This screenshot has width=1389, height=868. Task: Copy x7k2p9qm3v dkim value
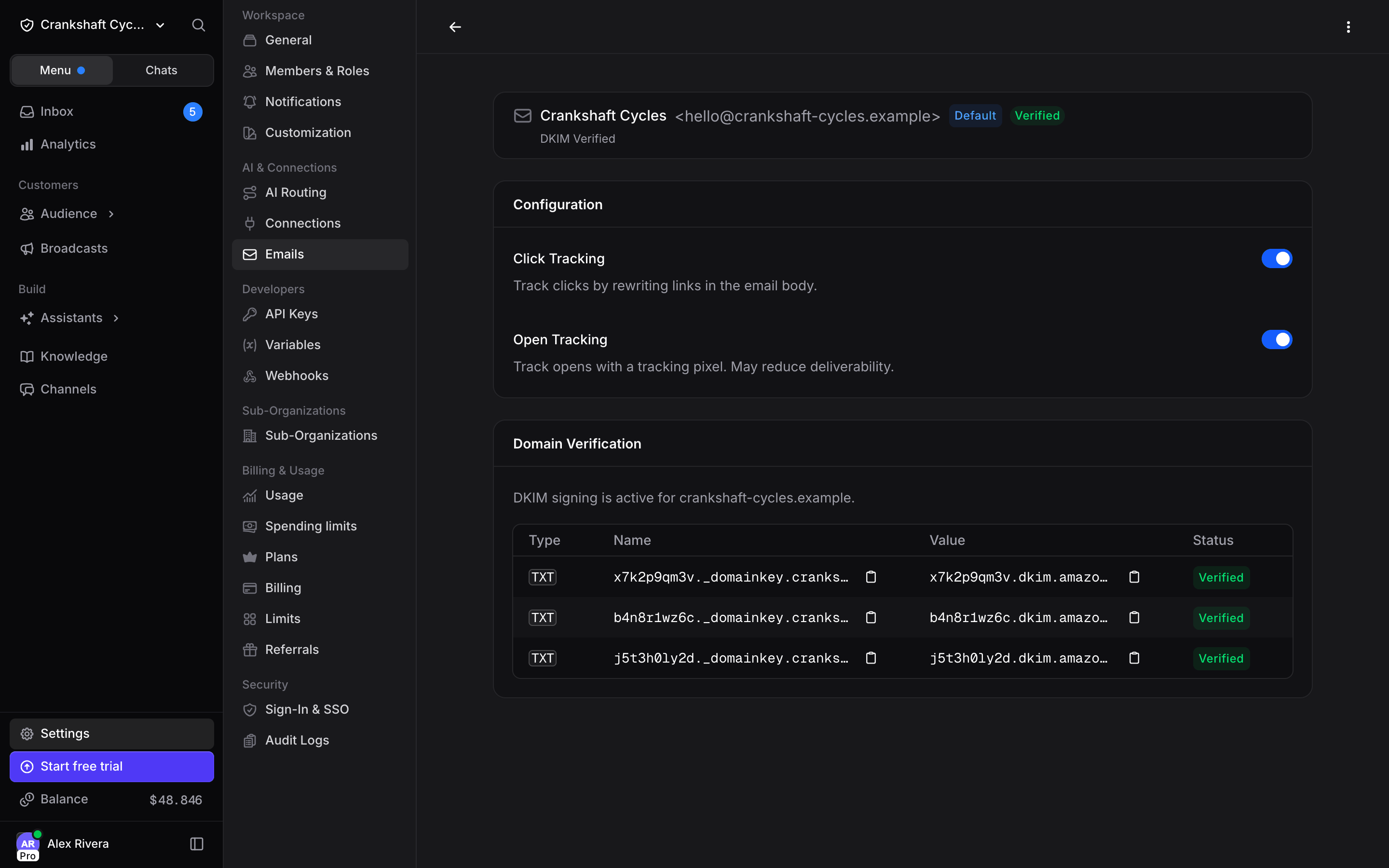tap(1134, 577)
